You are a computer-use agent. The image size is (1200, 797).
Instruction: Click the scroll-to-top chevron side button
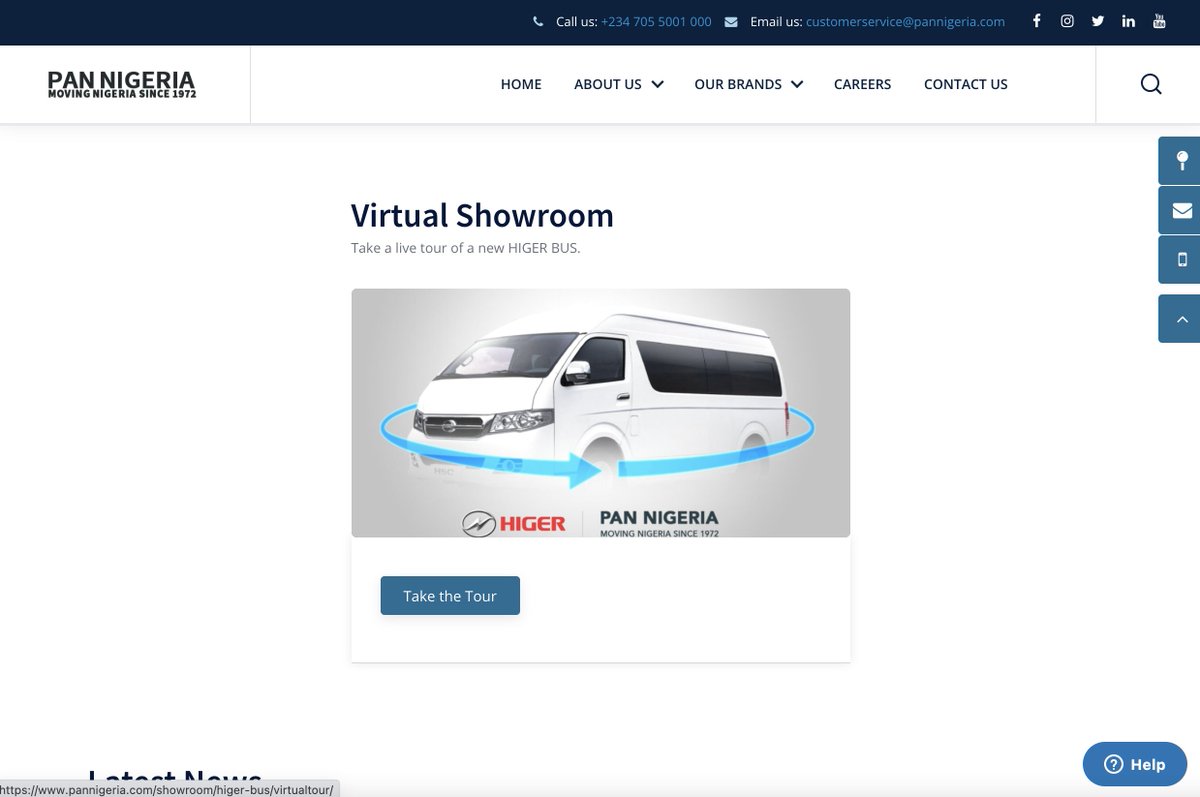tap(1181, 319)
